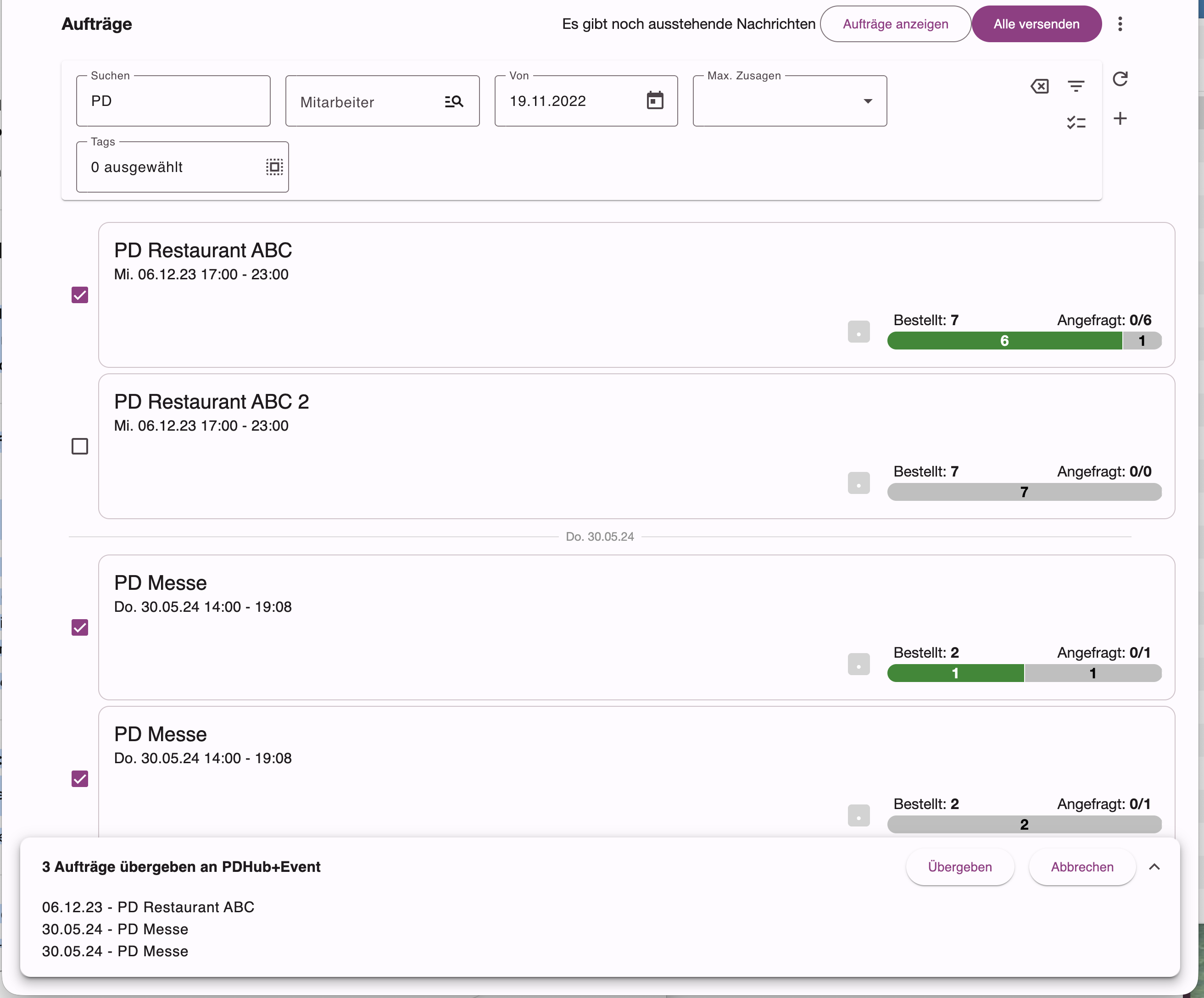The width and height of the screenshot is (1204, 998).
Task: Click grey status square of second PD Messe
Action: pos(858,816)
